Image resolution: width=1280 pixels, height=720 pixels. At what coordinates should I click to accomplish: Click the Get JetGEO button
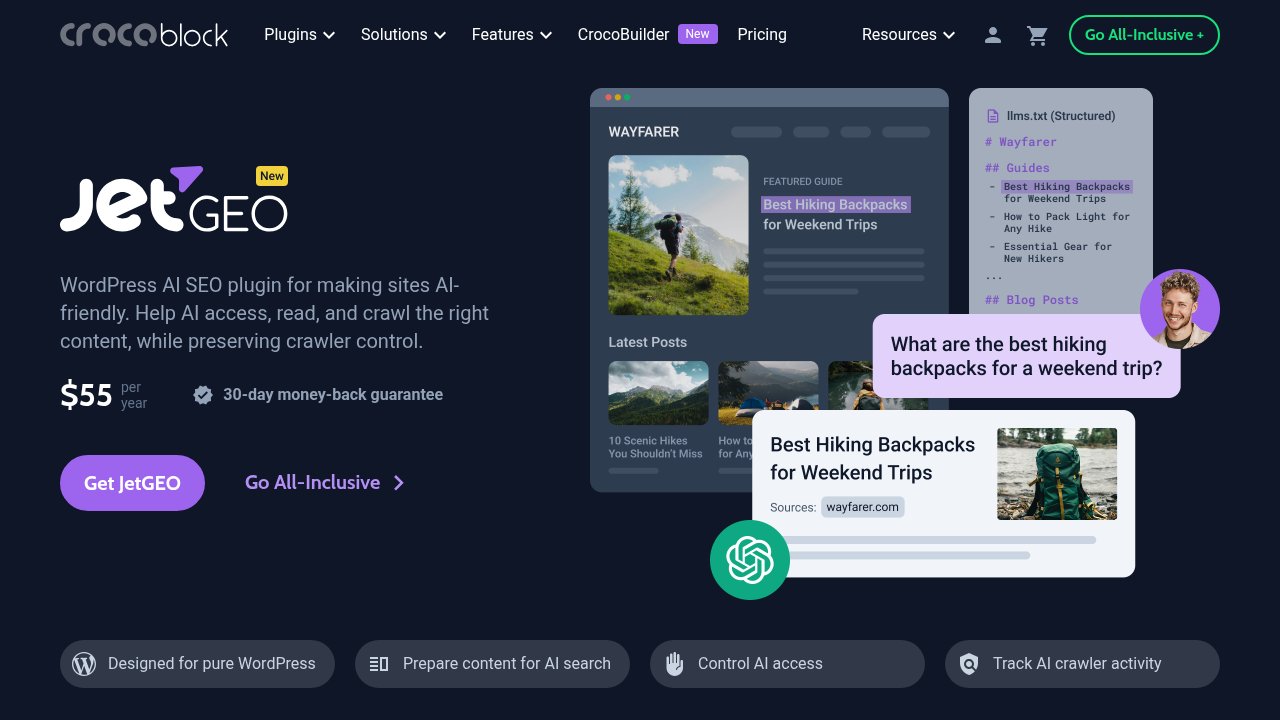[132, 483]
